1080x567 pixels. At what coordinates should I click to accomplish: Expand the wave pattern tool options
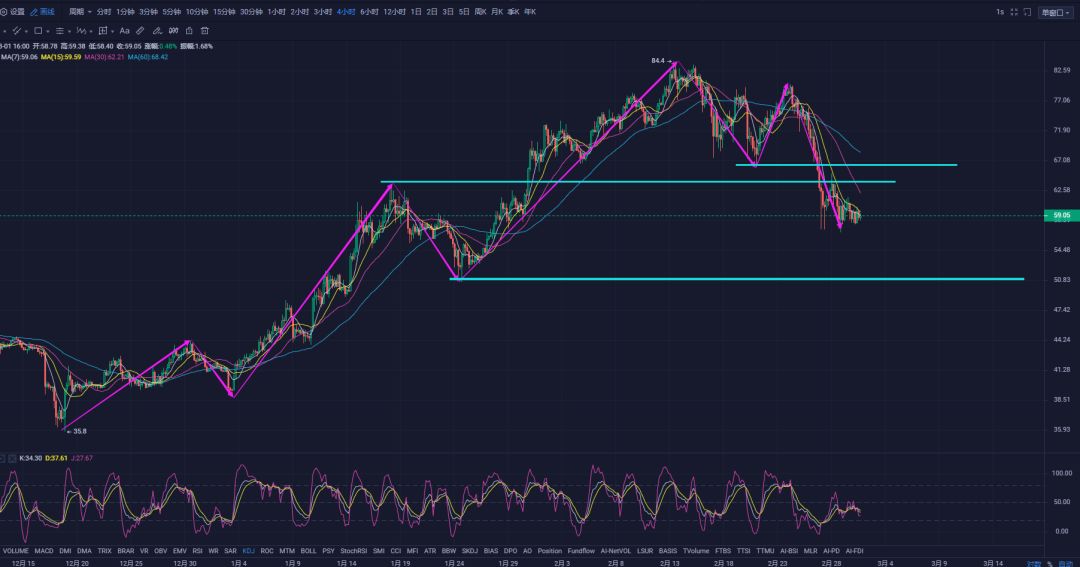point(91,31)
